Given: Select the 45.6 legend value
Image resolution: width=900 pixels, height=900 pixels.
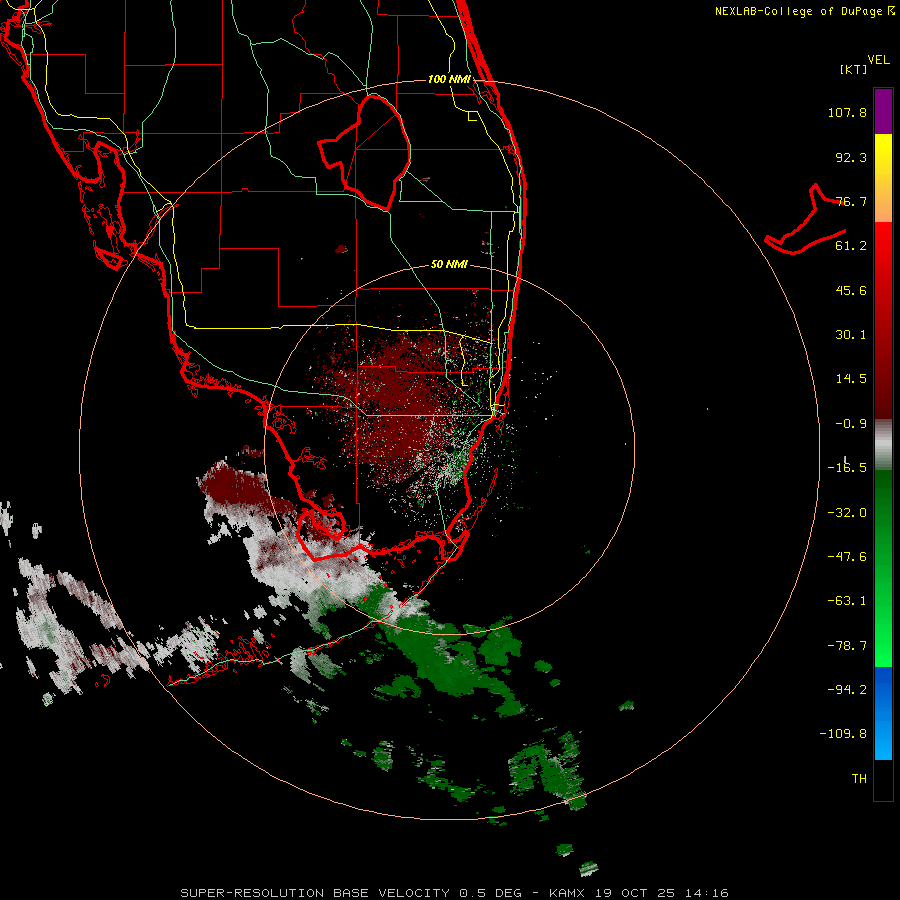Looking at the screenshot, I should (851, 290).
